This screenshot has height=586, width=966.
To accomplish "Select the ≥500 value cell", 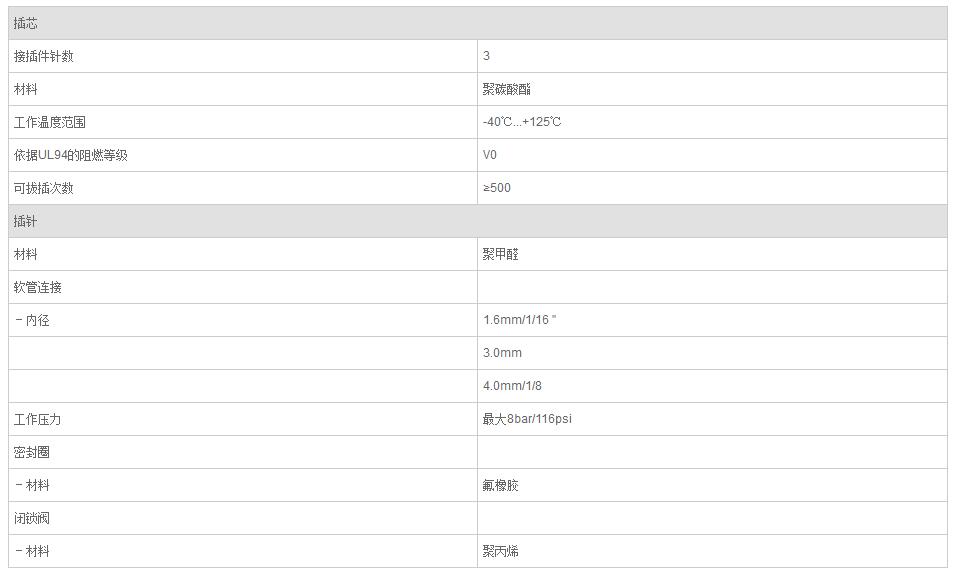I will (497, 188).
